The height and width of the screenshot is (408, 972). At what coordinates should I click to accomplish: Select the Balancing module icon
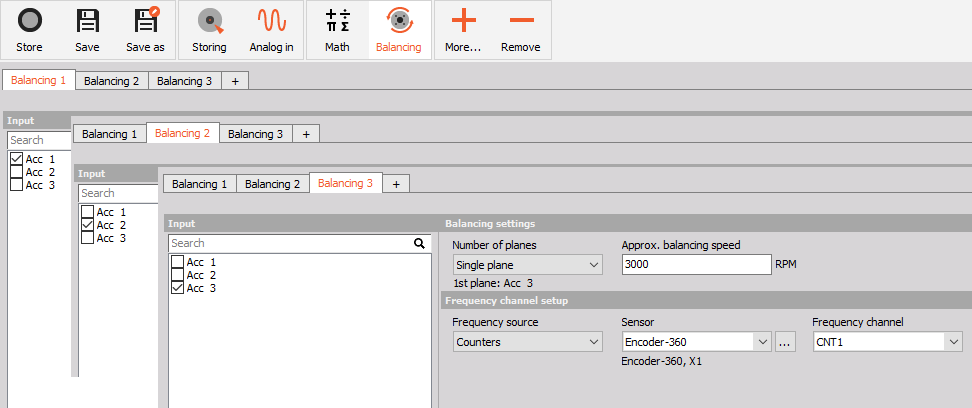399,20
